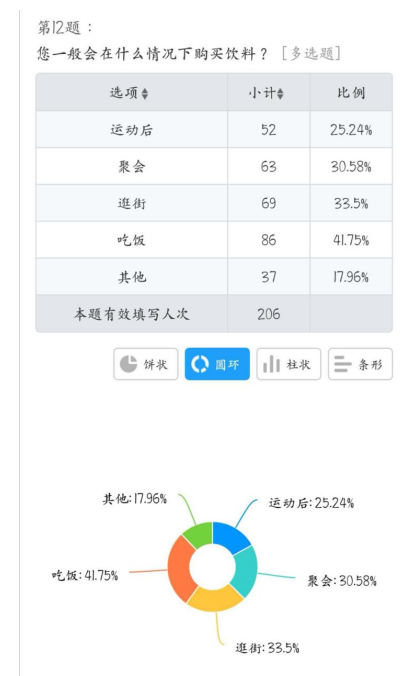This screenshot has width=406, height=676.
Task: Select the active 圆环 chart button
Action: coord(217,364)
